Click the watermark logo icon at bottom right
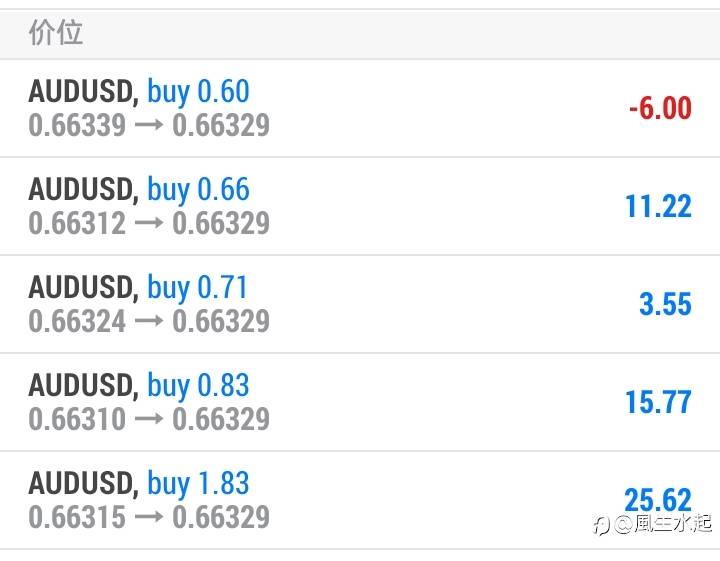 tap(601, 525)
